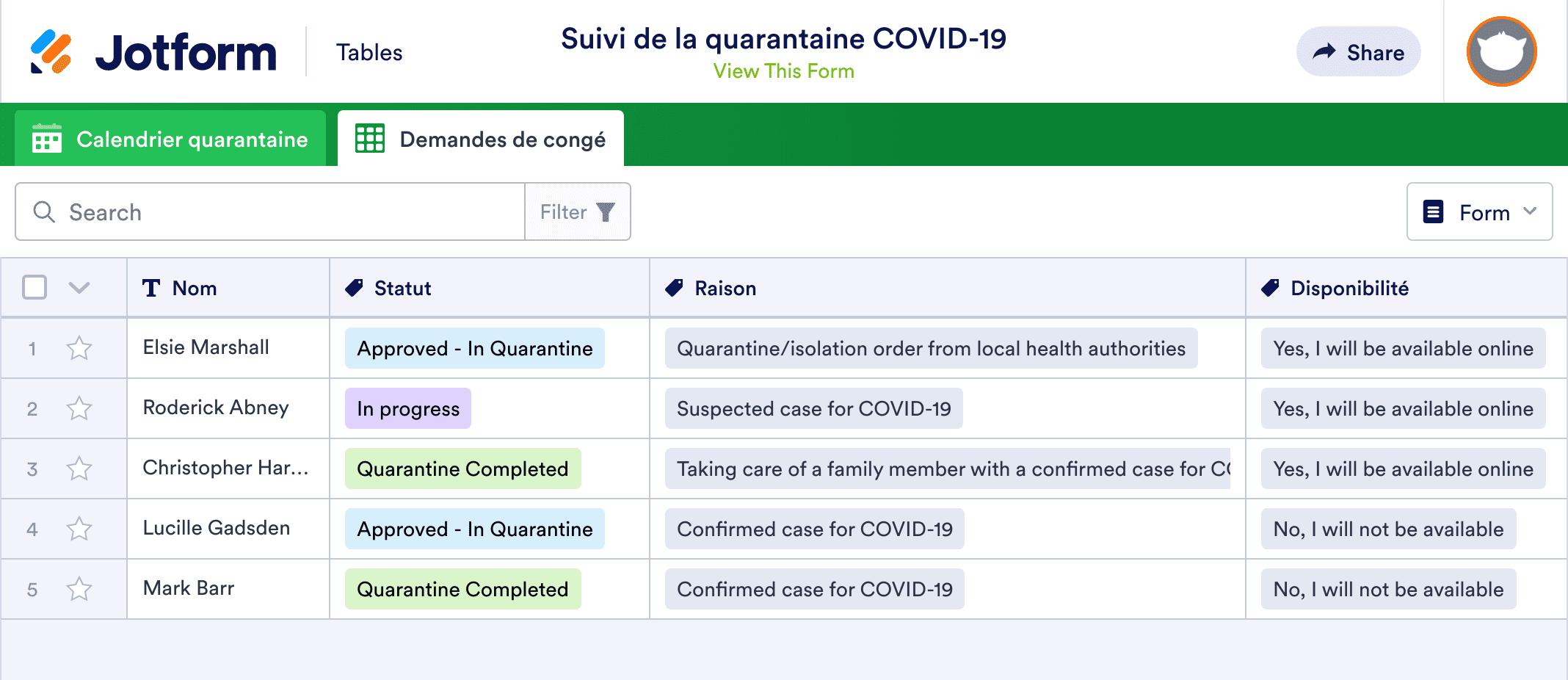Click the user avatar profile icon
The height and width of the screenshot is (680, 1568).
pyautogui.click(x=1501, y=51)
